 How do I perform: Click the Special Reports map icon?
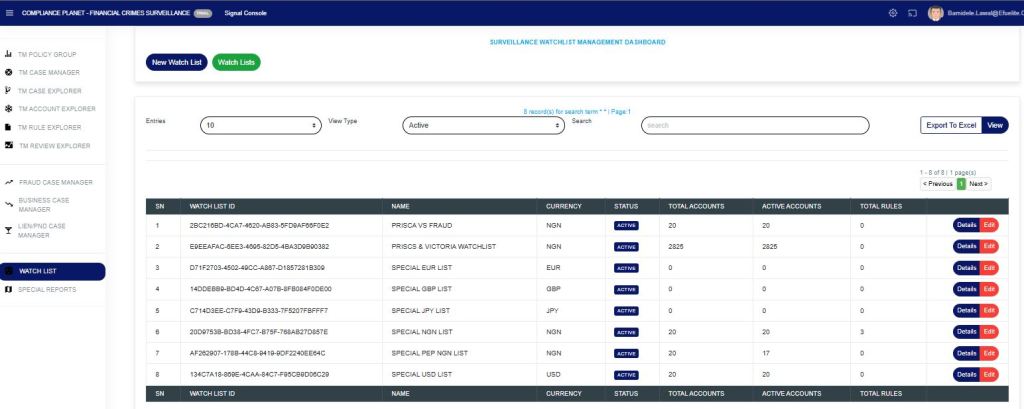click(x=9, y=290)
